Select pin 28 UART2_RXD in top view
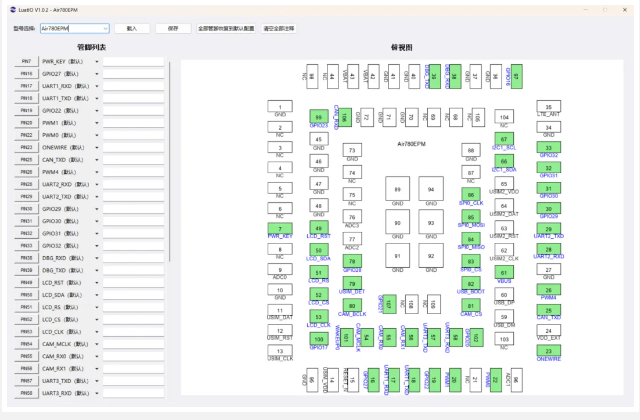 click(x=549, y=249)
